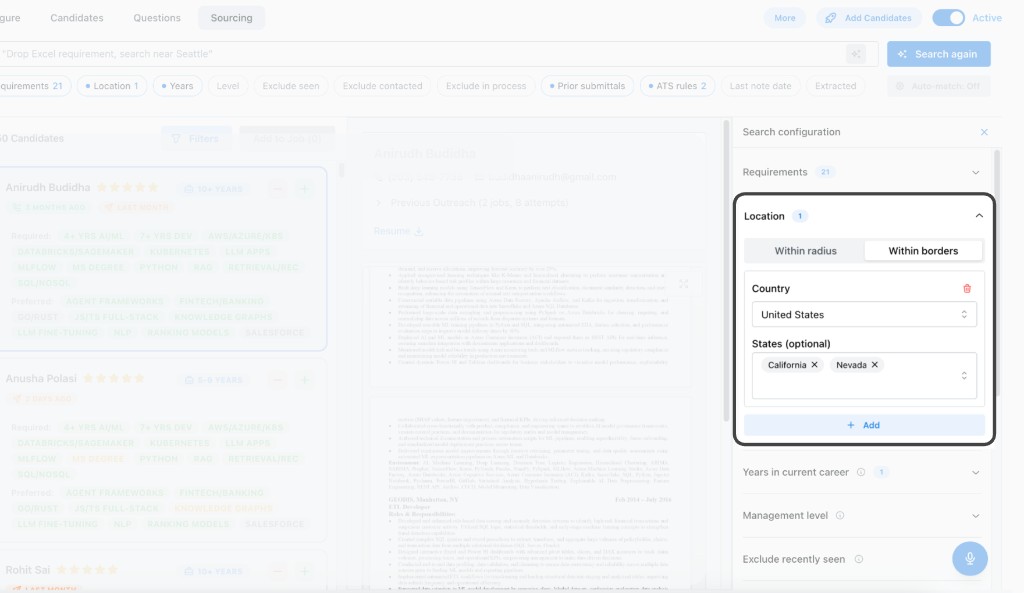Click info icon beside Years in current career
The image size is (1024, 593).
[x=861, y=472]
